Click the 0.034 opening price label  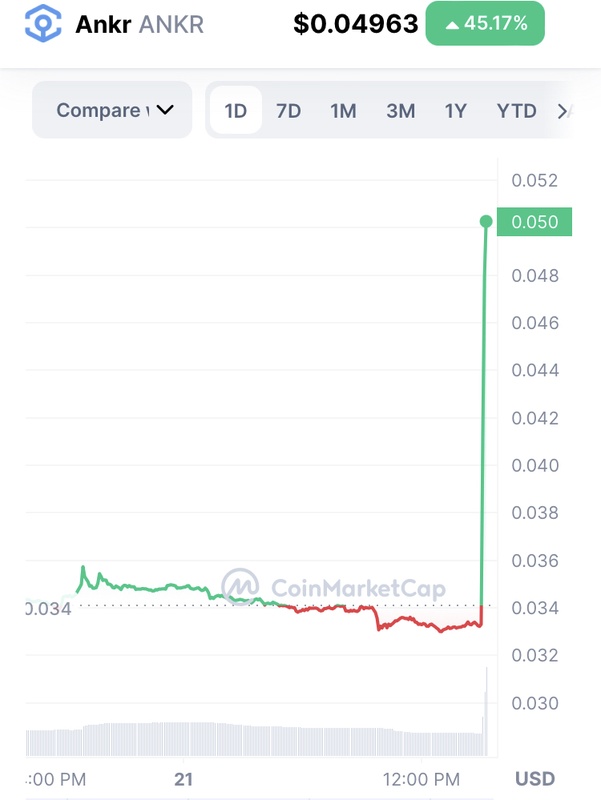[48, 608]
